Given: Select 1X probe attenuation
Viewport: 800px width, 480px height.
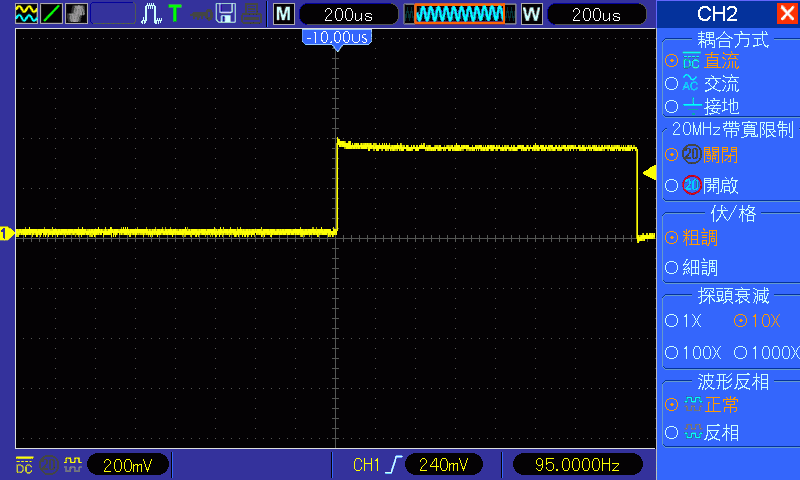Looking at the screenshot, I should pyautogui.click(x=684, y=320).
